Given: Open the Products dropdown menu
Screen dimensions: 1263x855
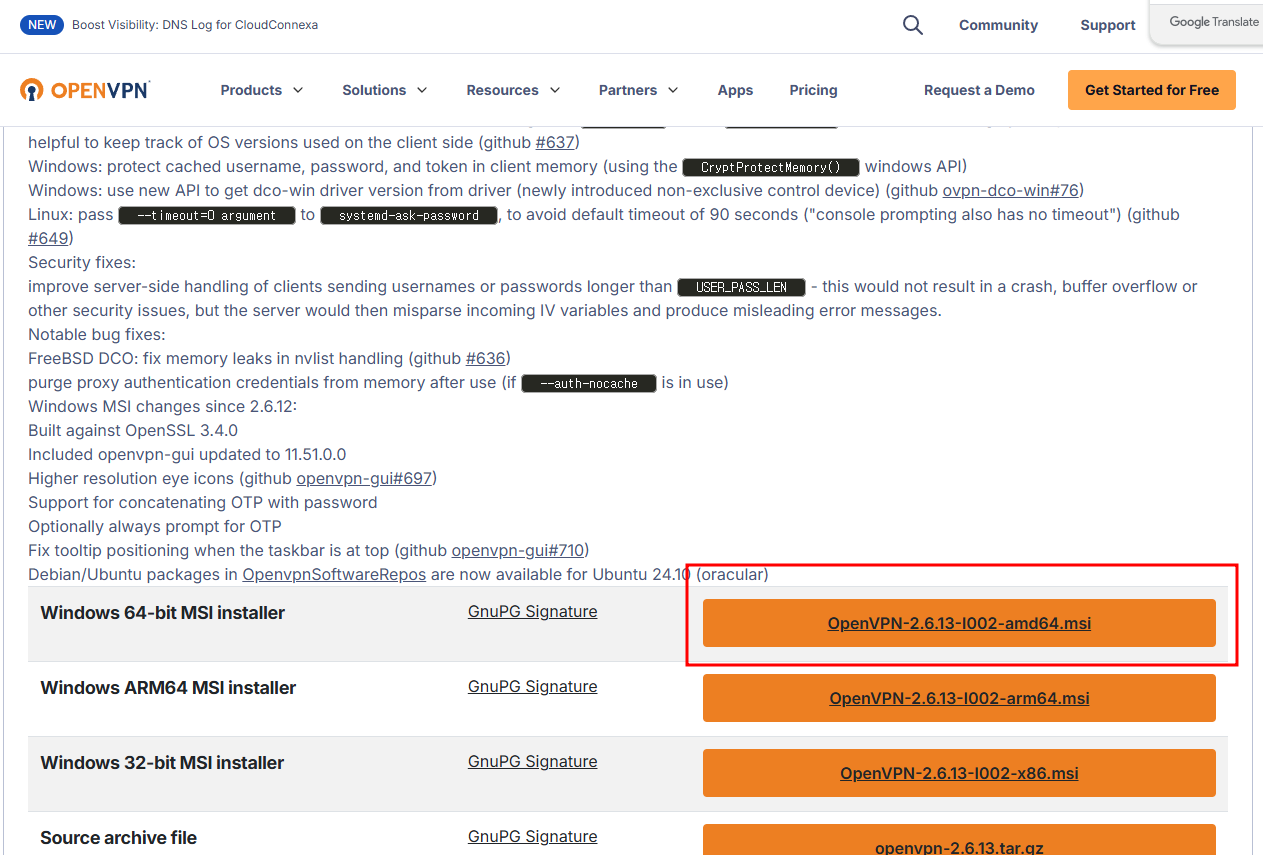Looking at the screenshot, I should (262, 90).
